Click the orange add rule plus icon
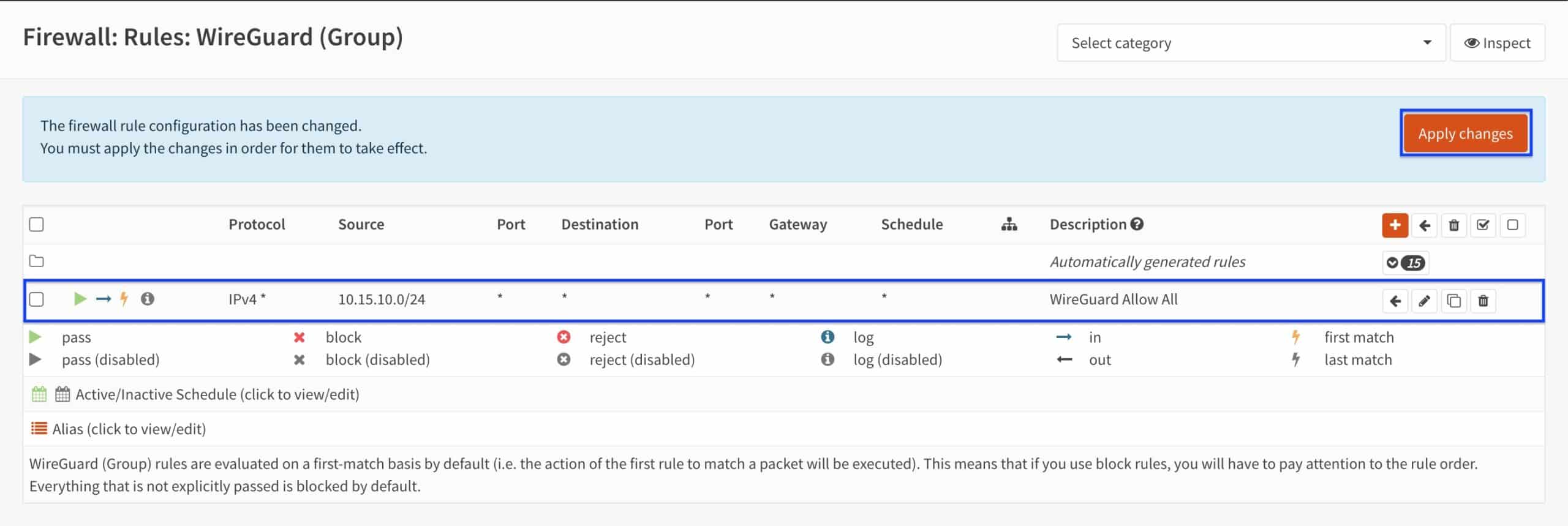 [1395, 225]
